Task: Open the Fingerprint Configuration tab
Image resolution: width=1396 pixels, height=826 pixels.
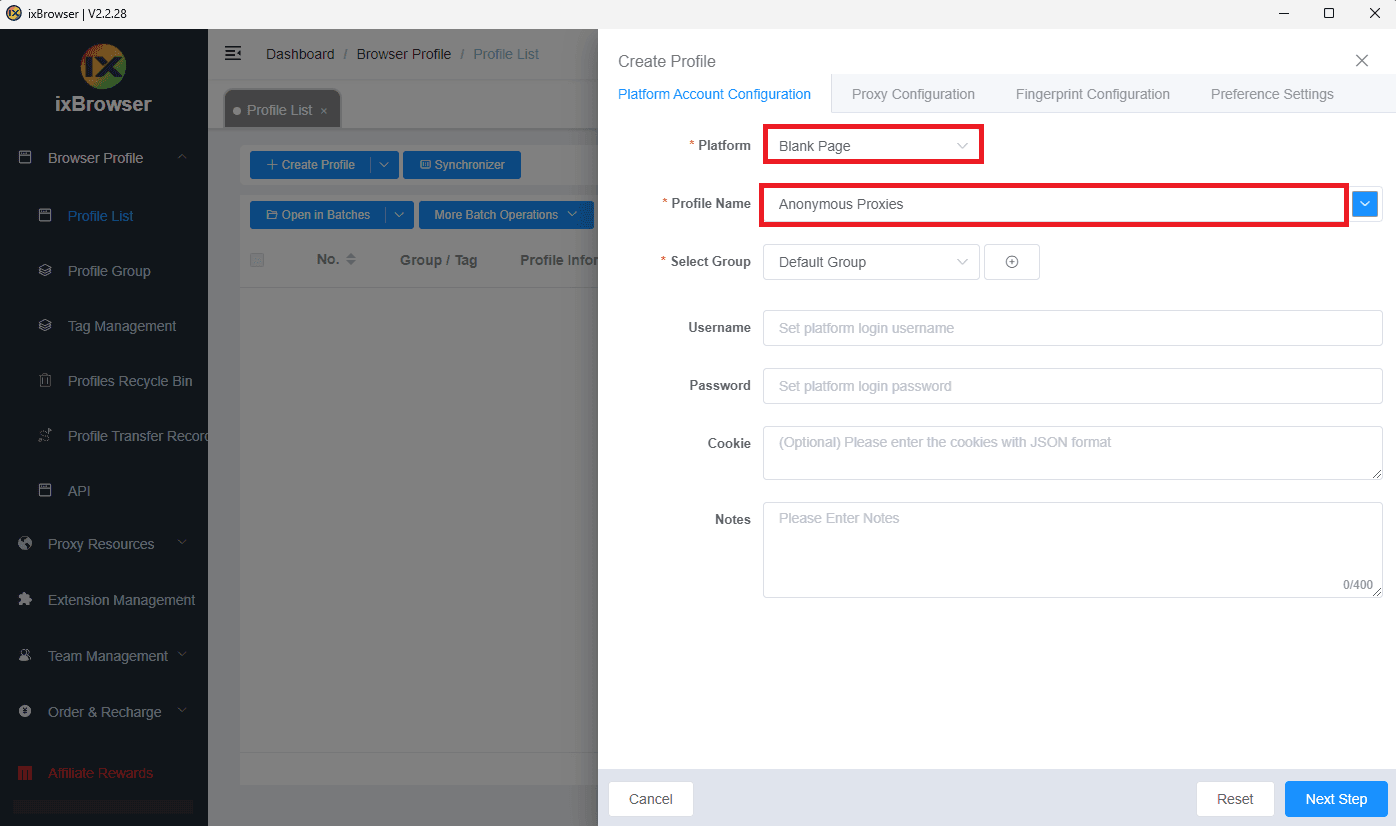Action: (1092, 93)
